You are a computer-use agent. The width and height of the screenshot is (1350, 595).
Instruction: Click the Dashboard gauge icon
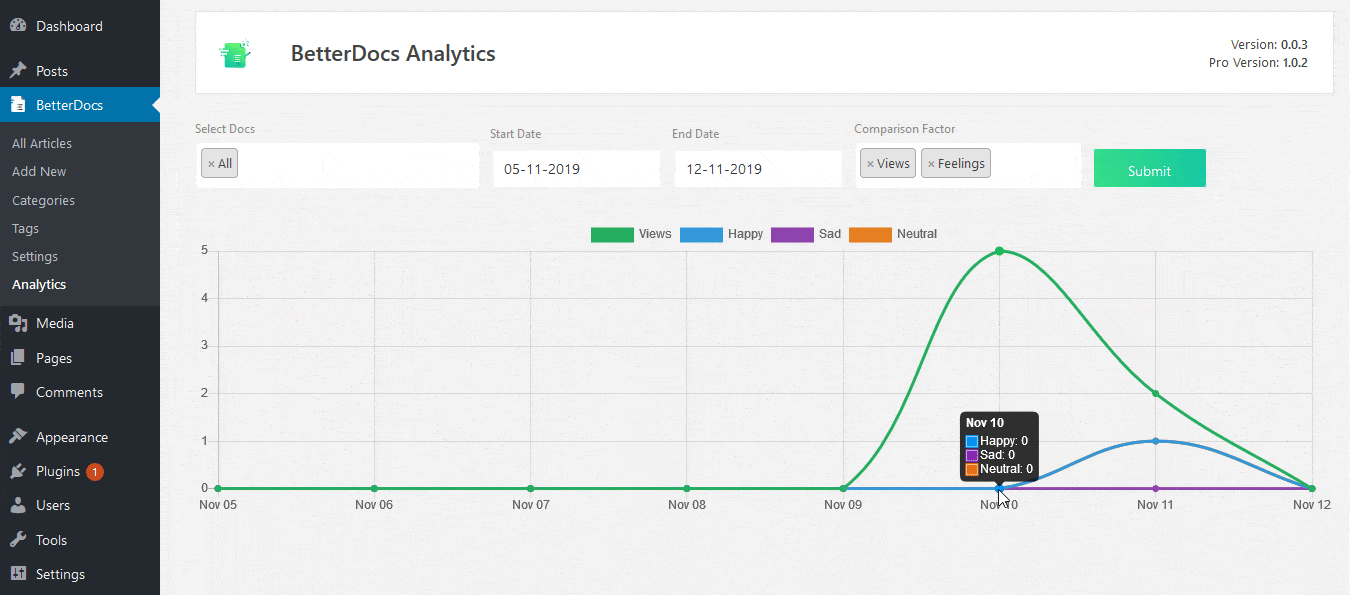tap(18, 26)
